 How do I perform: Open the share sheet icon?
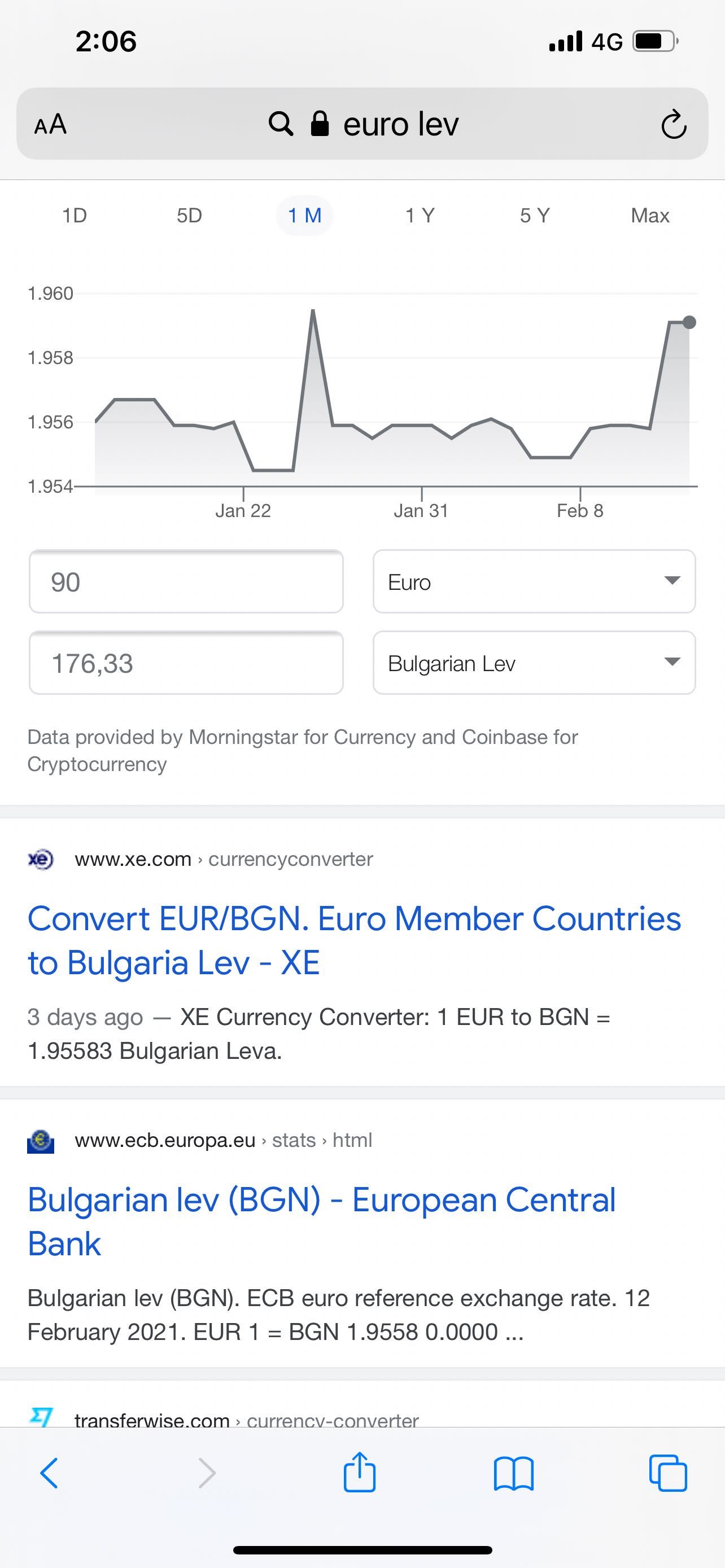360,1472
